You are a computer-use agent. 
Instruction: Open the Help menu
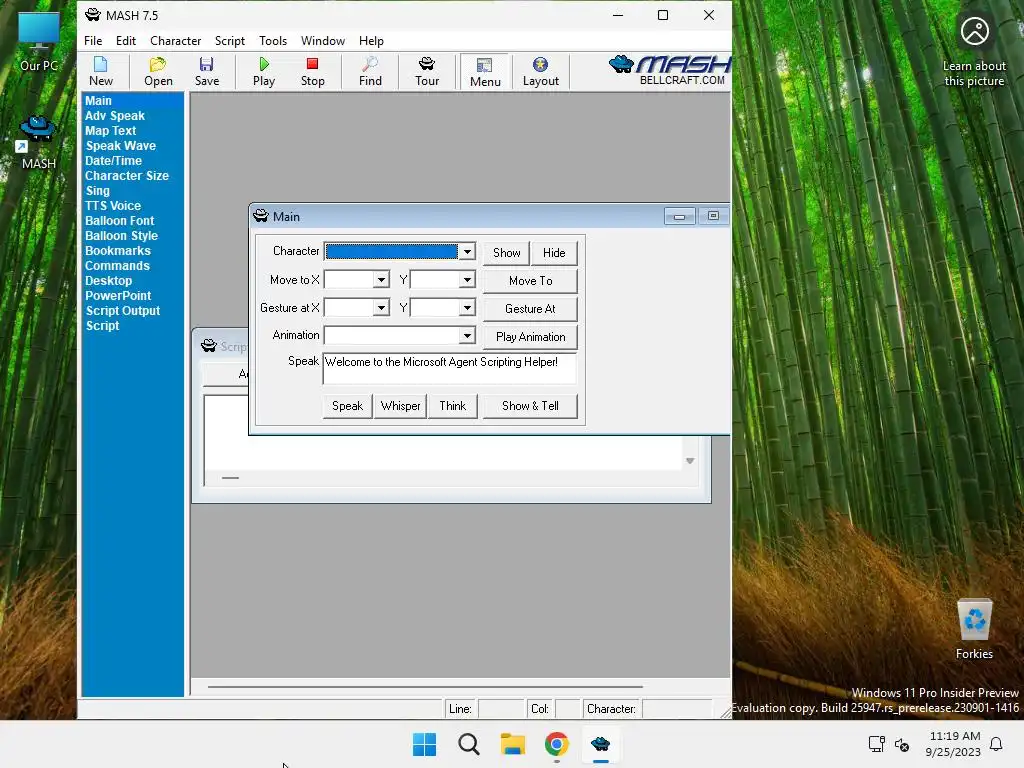pos(371,40)
